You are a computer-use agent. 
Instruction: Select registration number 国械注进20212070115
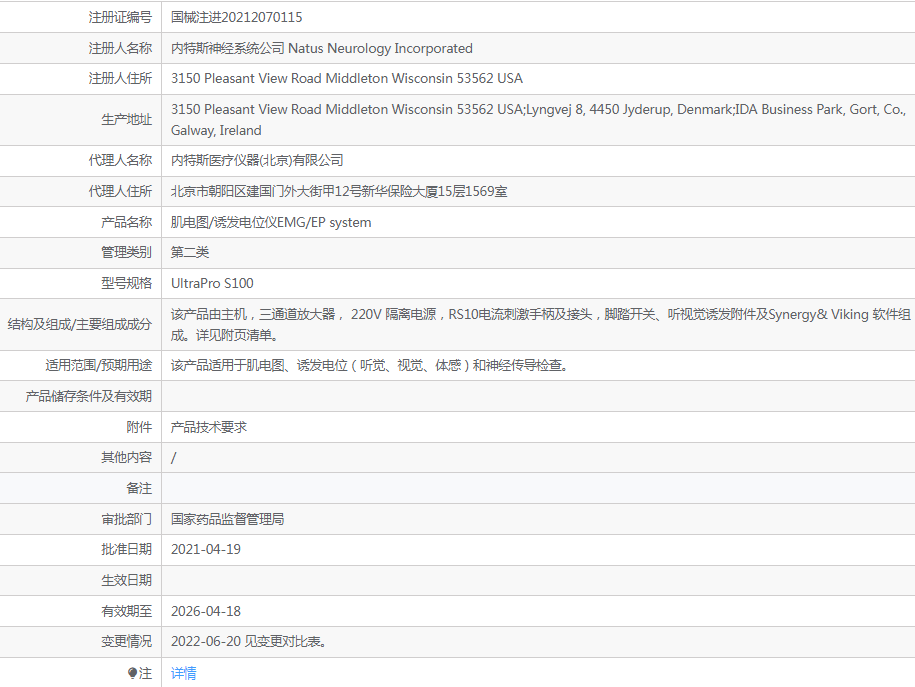236,18
